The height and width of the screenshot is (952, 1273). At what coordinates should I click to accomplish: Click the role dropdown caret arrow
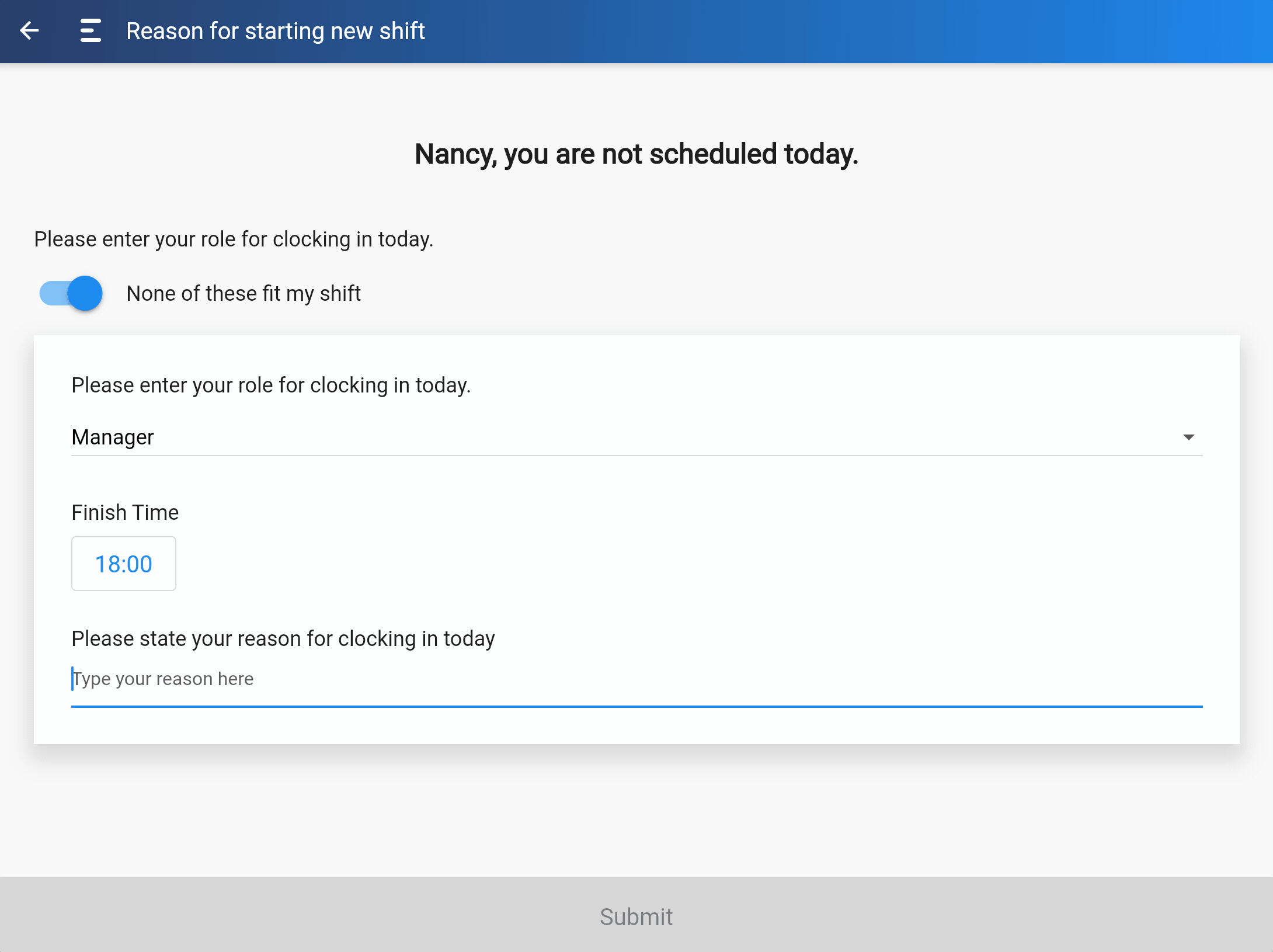[x=1188, y=437]
